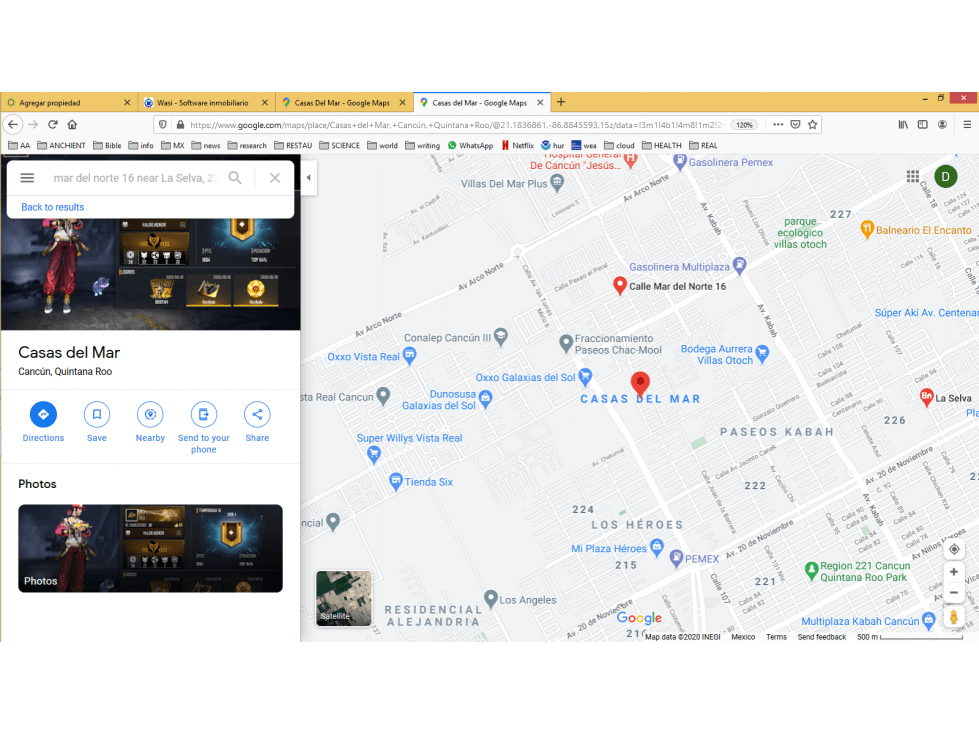Switch to Satellite view
Viewport: 979px width, 734px height.
coord(343,598)
